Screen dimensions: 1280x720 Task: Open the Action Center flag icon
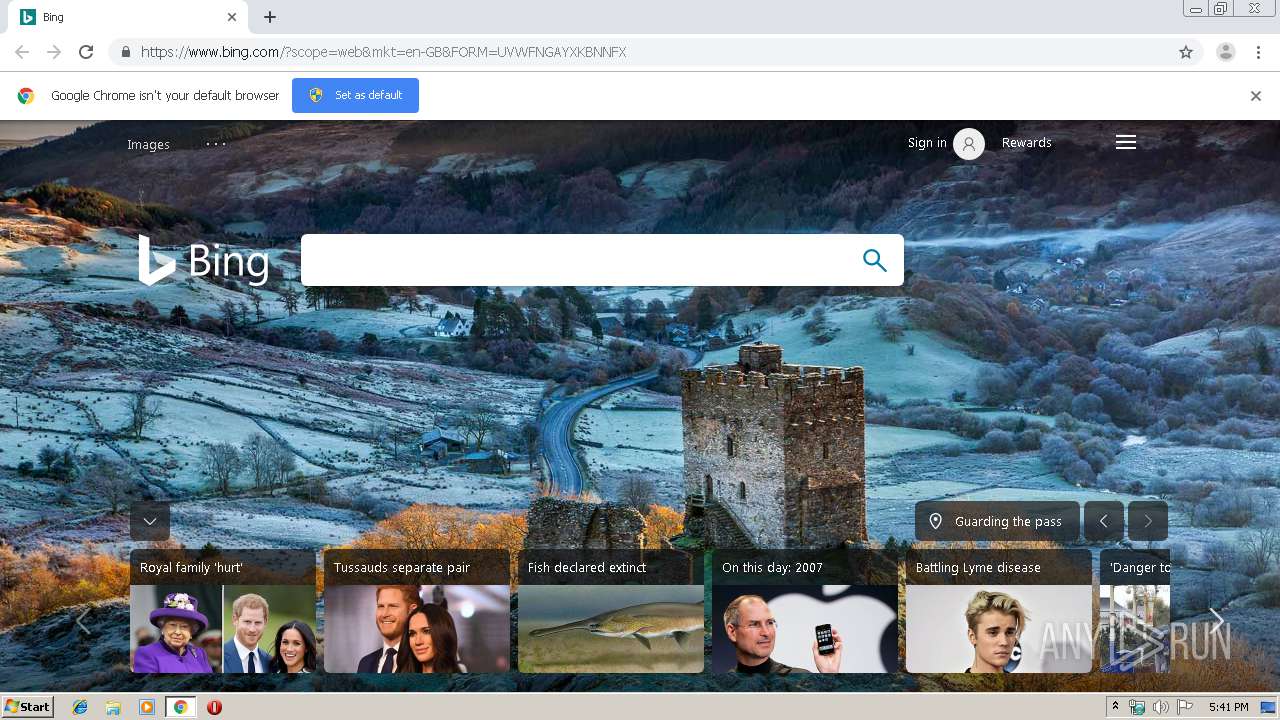1185,707
